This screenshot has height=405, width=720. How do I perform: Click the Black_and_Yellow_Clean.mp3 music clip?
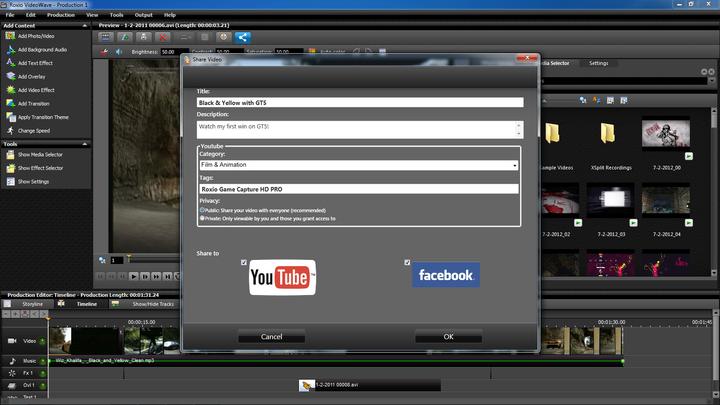(x=336, y=361)
